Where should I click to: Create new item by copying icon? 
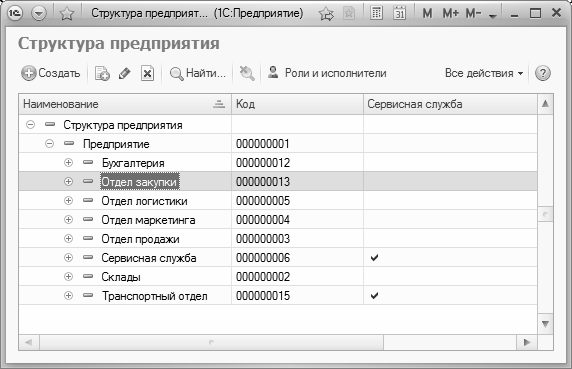pos(102,73)
